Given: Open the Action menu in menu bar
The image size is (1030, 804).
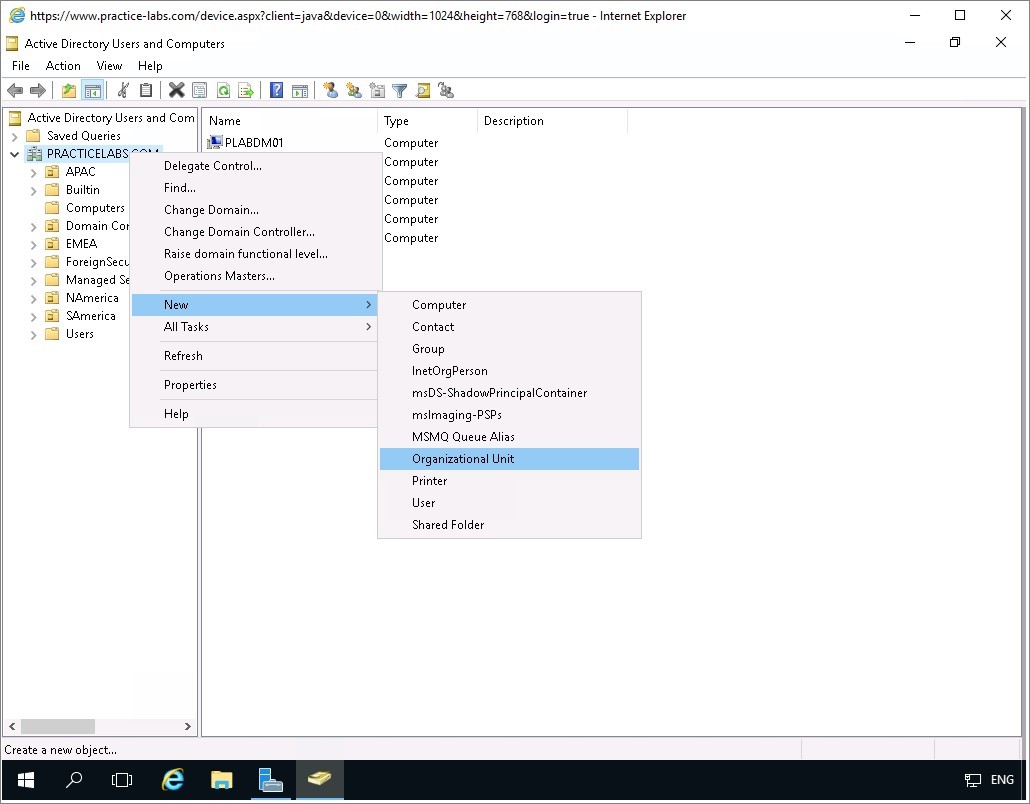Looking at the screenshot, I should [63, 66].
